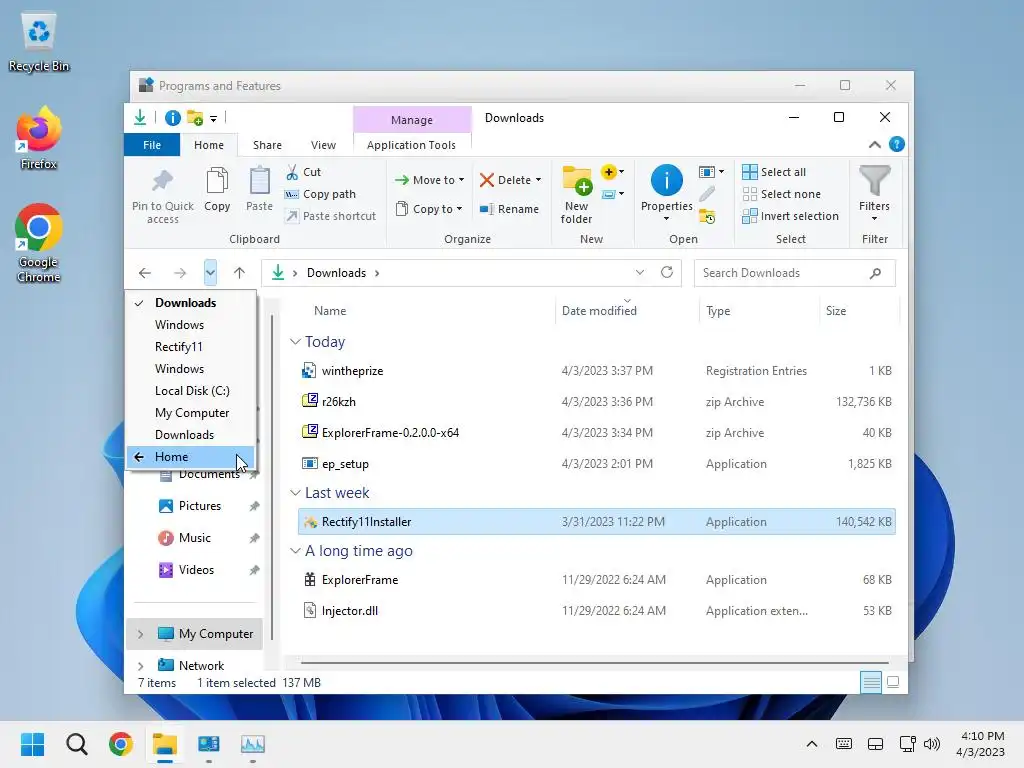Choose Rectify11 from recent locations list
Viewport: 1024px width, 768px height.
click(191, 347)
